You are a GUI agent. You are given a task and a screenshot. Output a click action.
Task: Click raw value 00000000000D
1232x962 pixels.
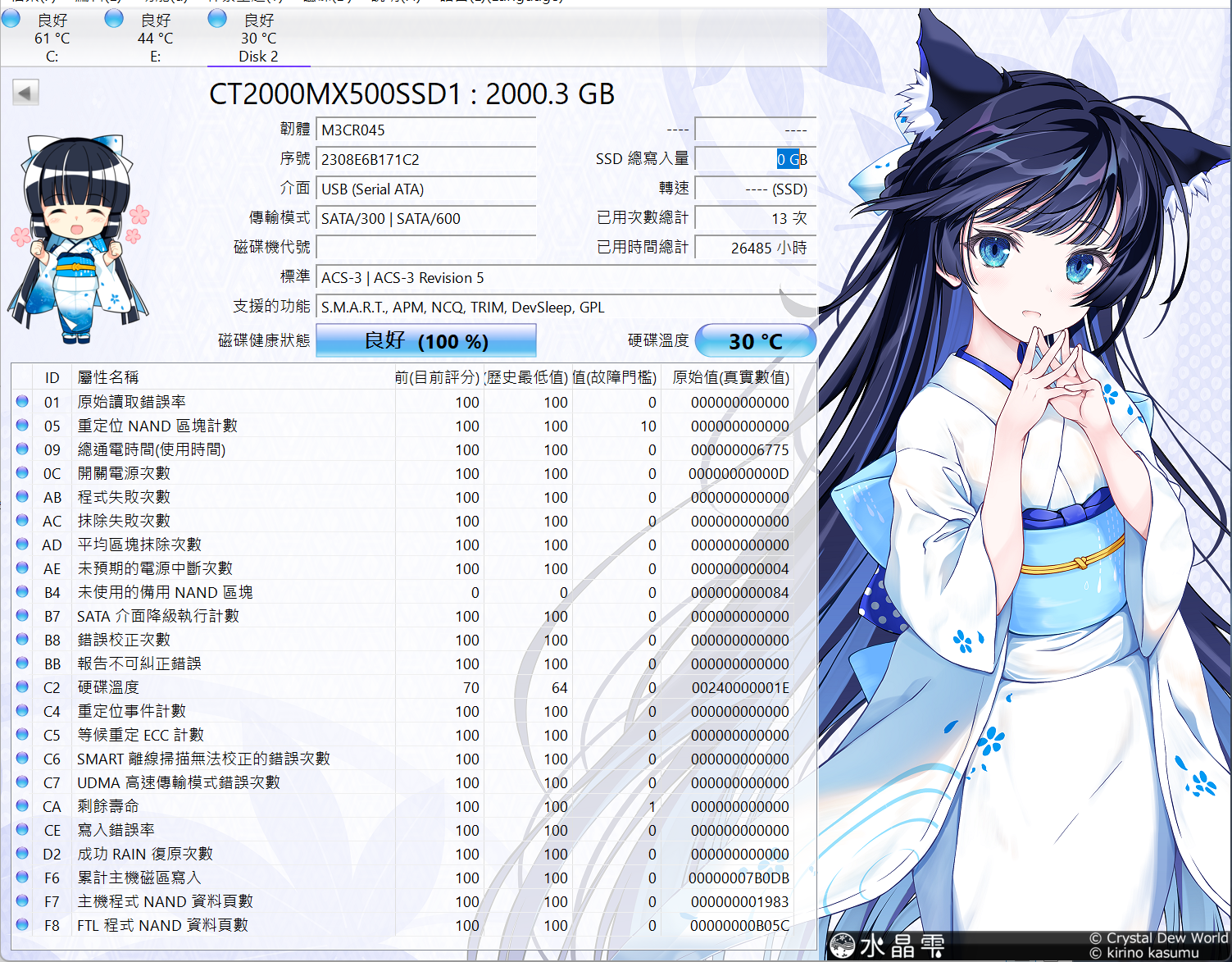pos(739,474)
